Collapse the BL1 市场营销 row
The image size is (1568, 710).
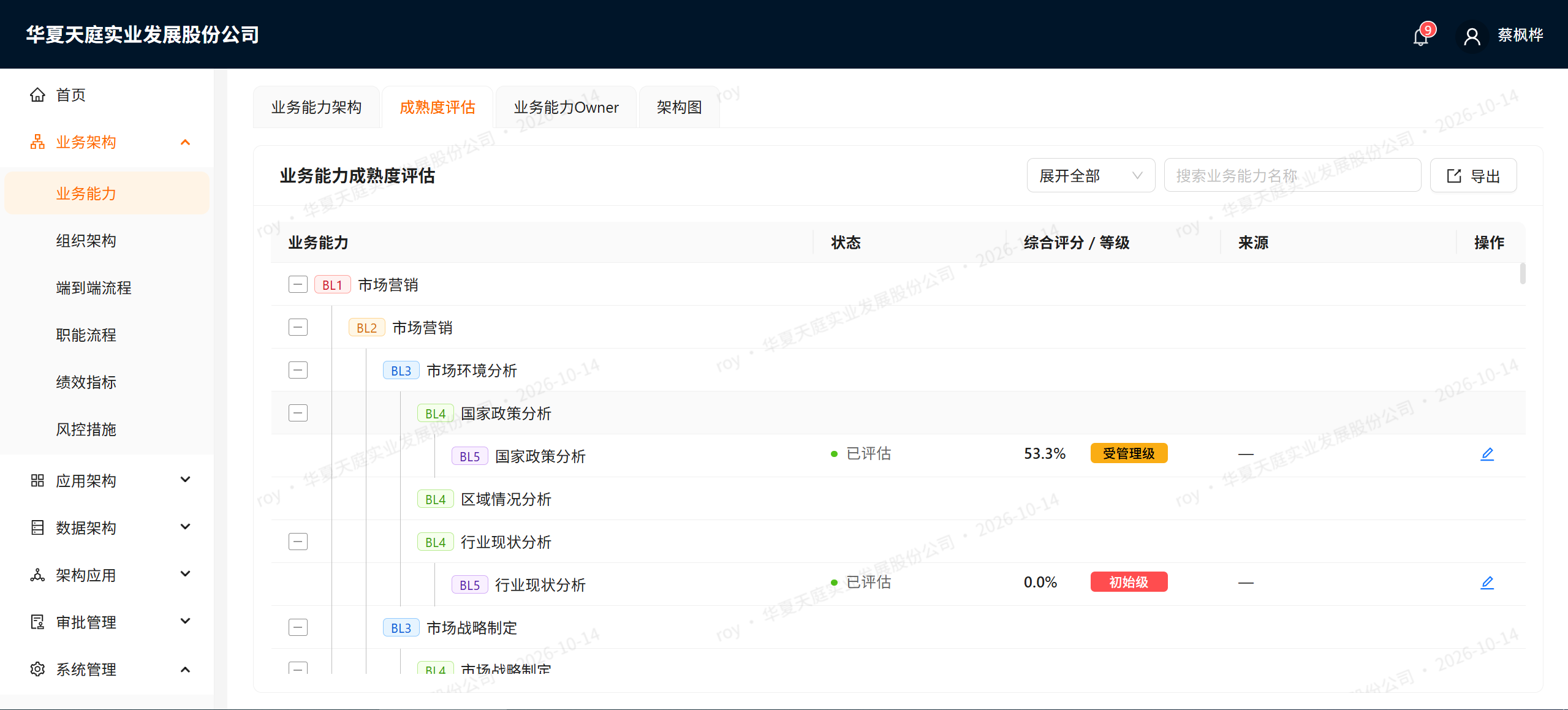pos(298,284)
